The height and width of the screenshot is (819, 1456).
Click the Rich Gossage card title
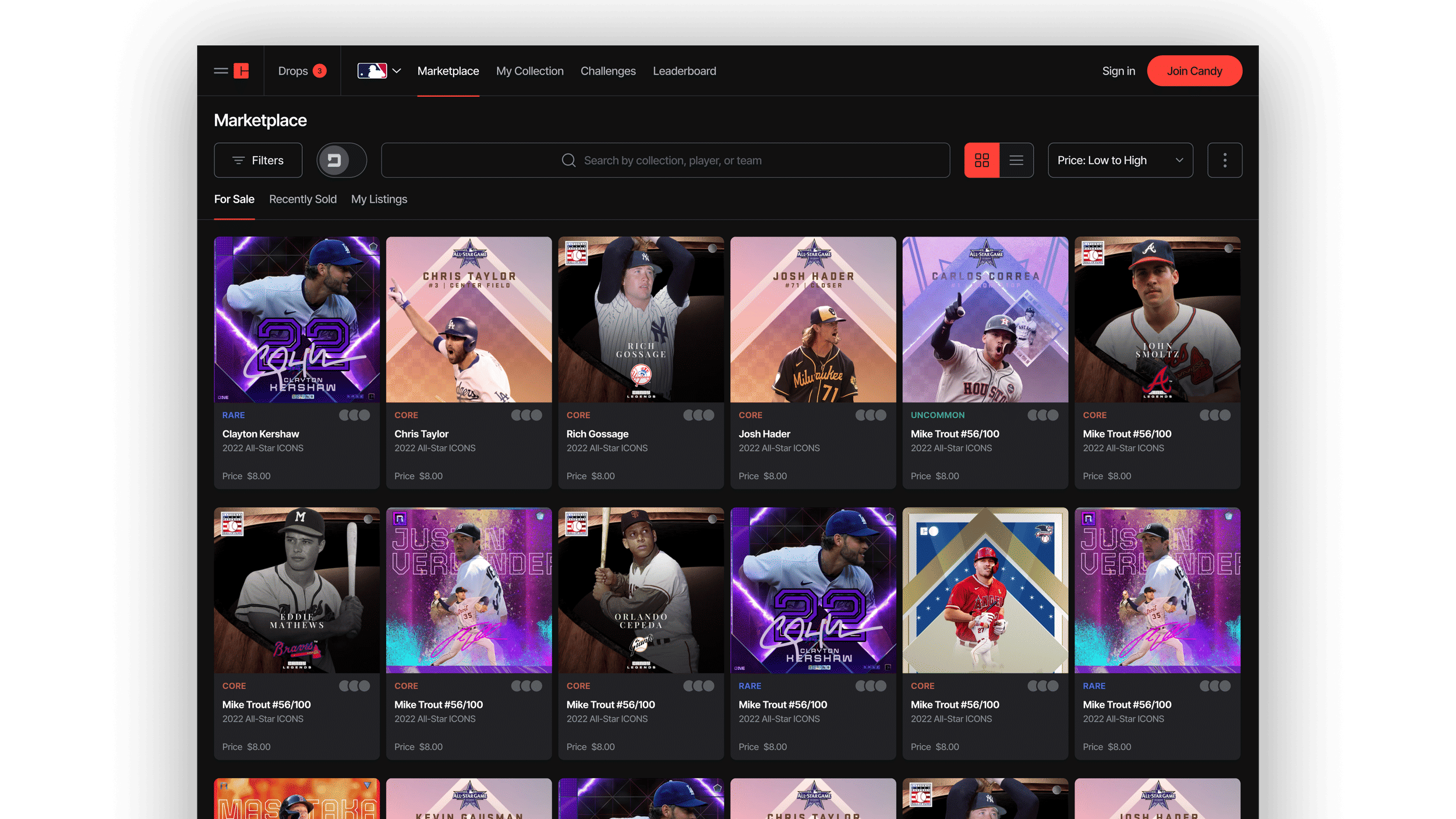pyautogui.click(x=597, y=434)
